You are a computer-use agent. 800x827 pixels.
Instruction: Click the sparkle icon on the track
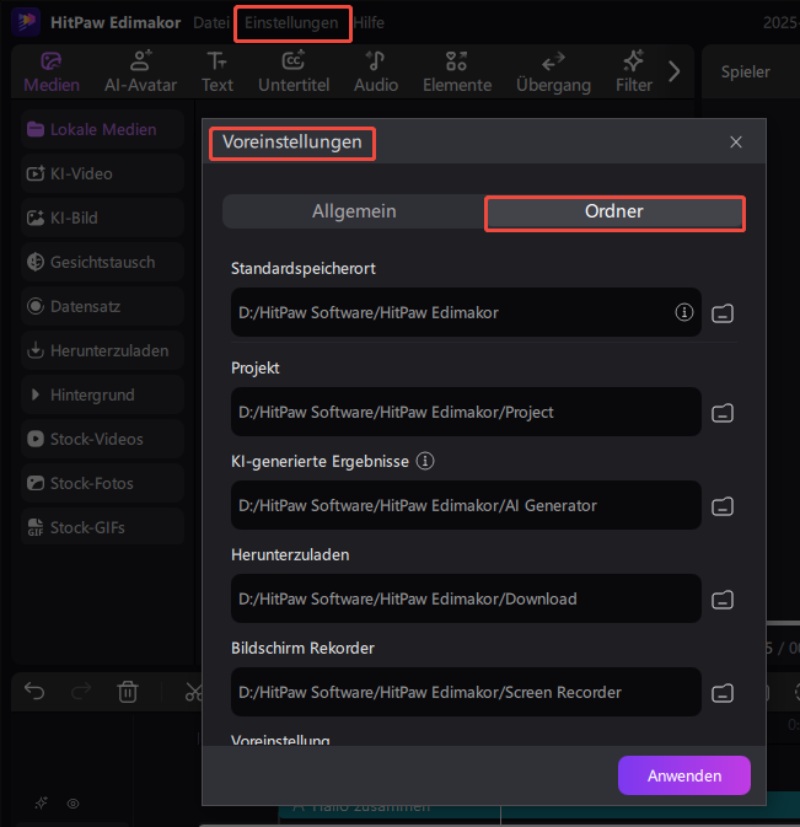41,803
